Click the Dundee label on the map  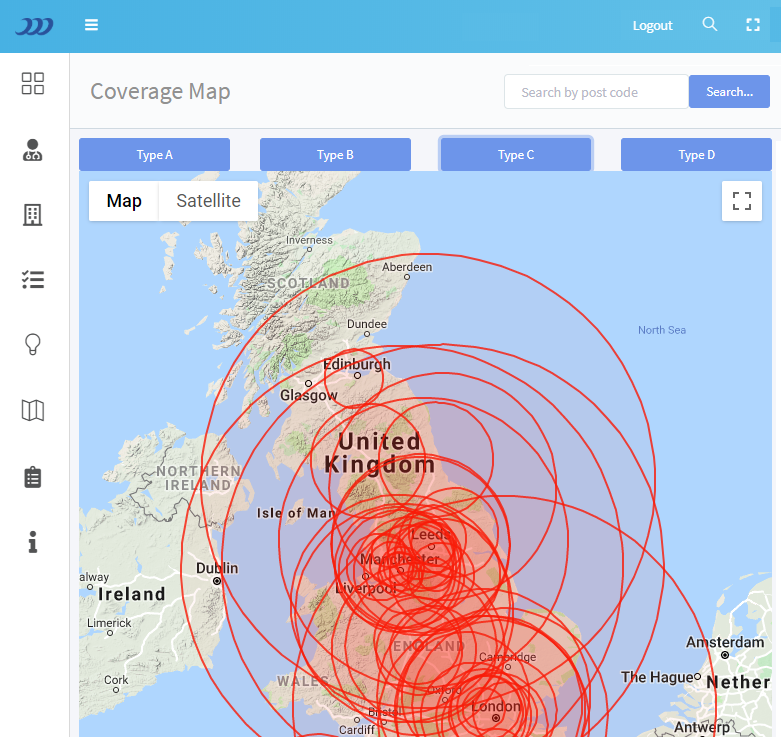367,324
